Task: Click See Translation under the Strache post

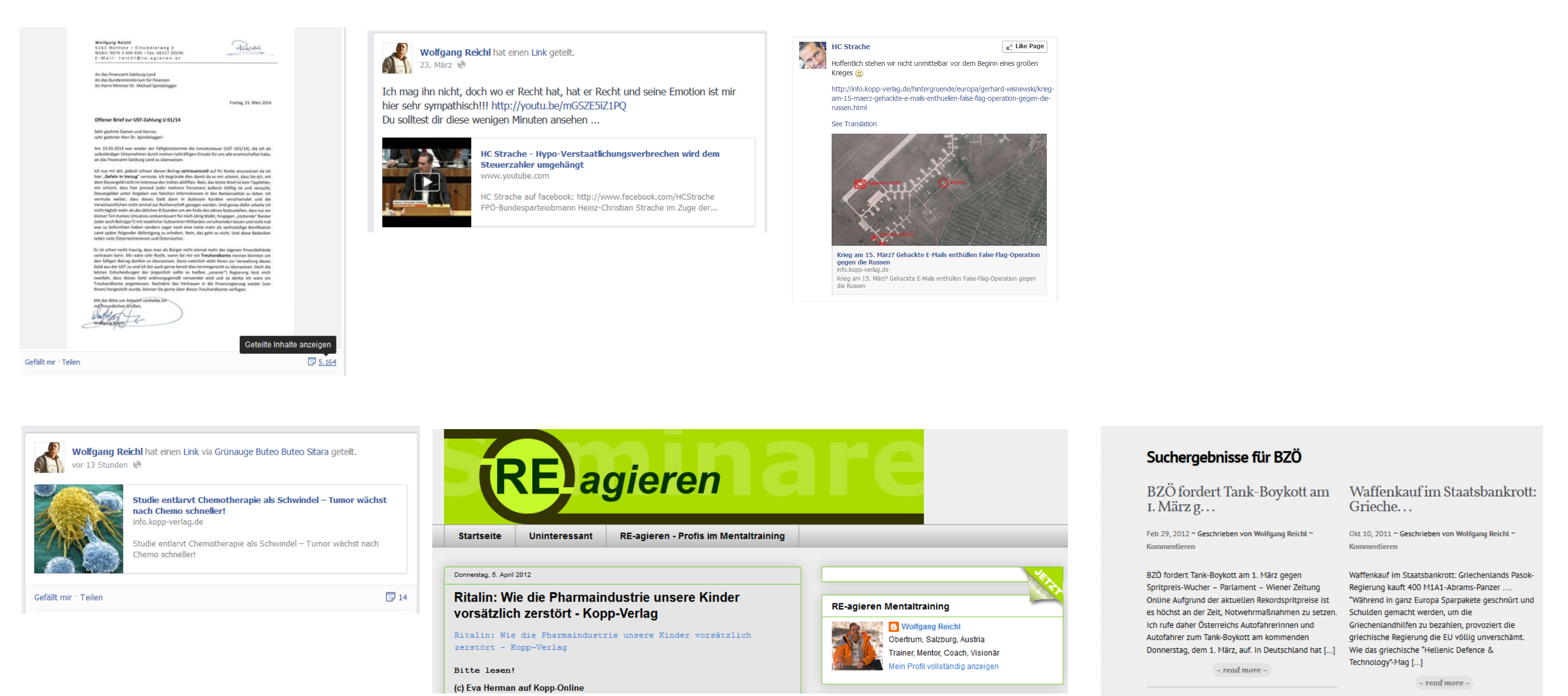Action: pyautogui.click(x=853, y=123)
